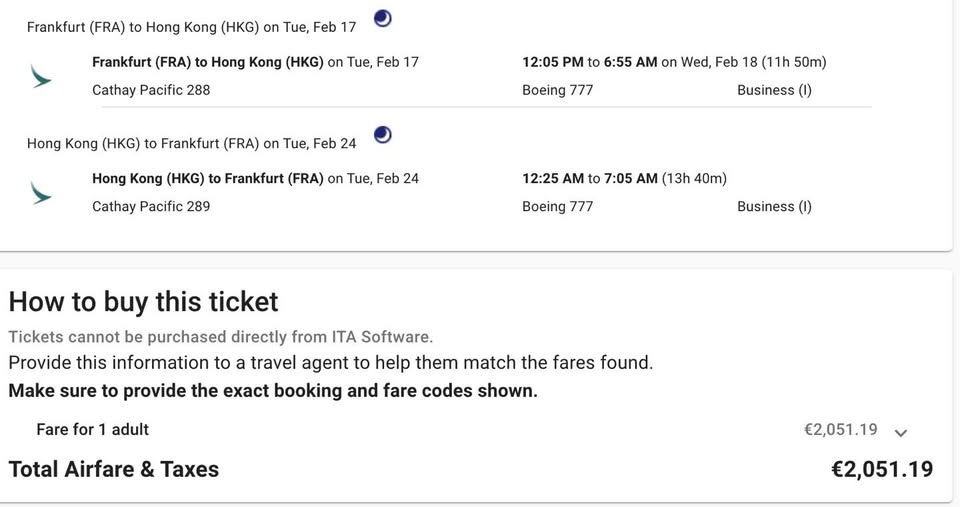Click the overnight moon icon for Feb 24 flight
Viewport: 960px width, 507px height.
click(x=382, y=134)
